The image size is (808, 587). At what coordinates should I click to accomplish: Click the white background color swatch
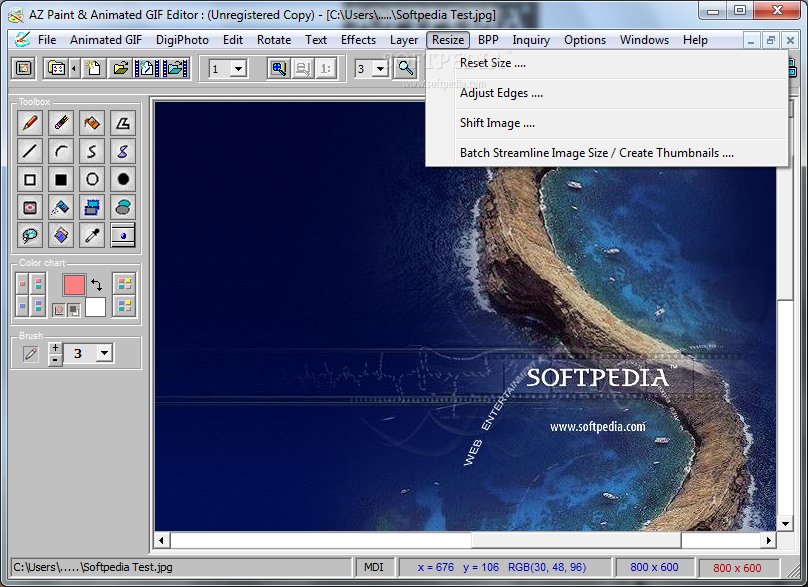[x=95, y=307]
